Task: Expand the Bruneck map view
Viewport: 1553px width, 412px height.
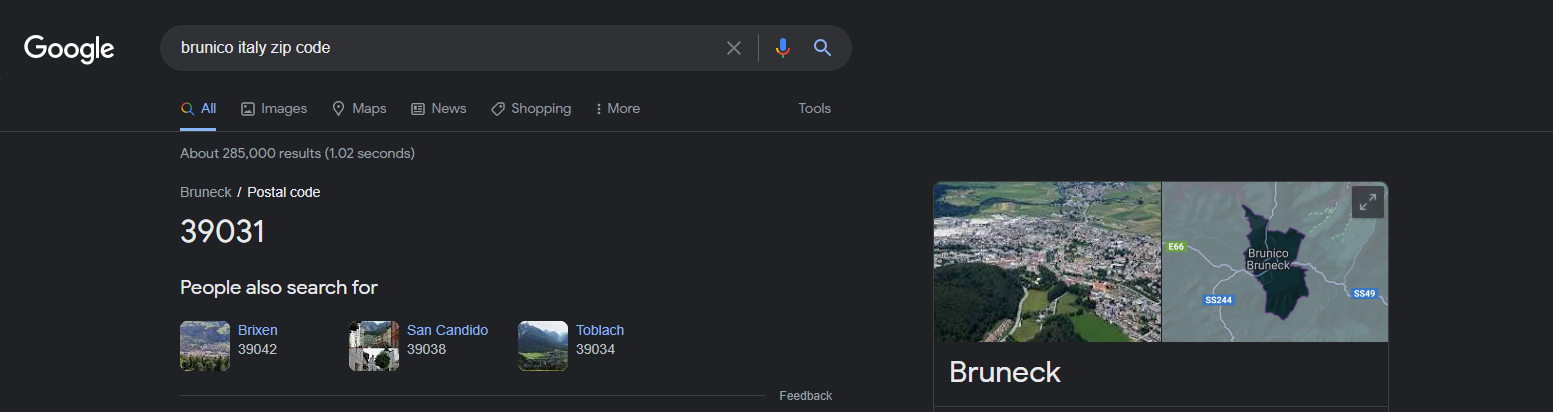Action: tap(1367, 202)
